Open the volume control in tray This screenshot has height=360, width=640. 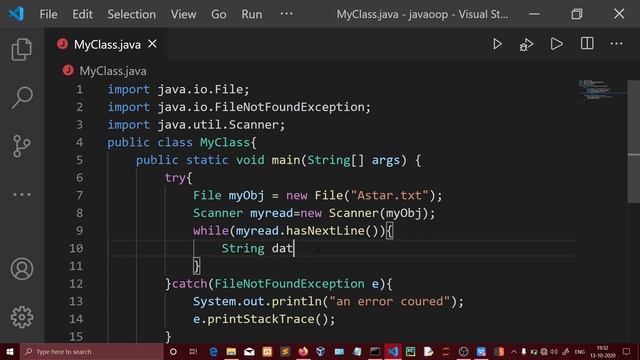(x=554, y=351)
